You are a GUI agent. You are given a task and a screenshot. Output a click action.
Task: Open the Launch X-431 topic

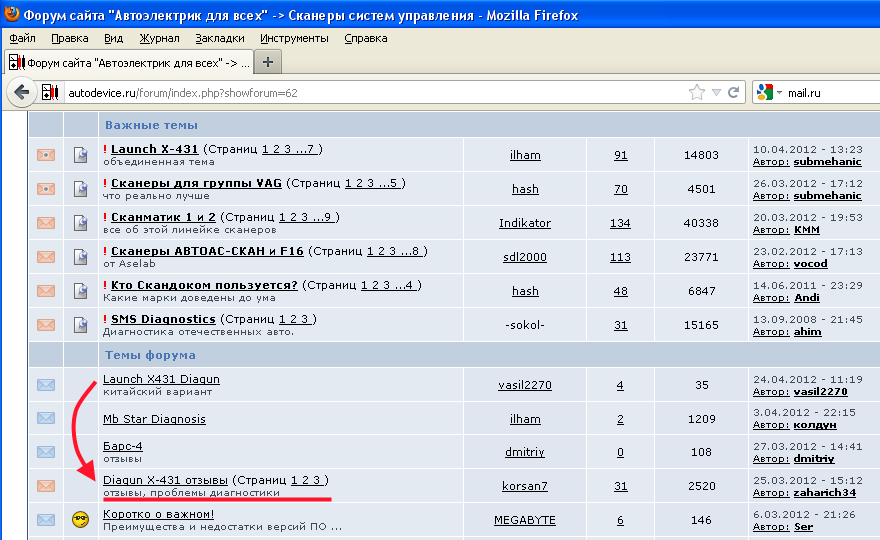[x=154, y=149]
